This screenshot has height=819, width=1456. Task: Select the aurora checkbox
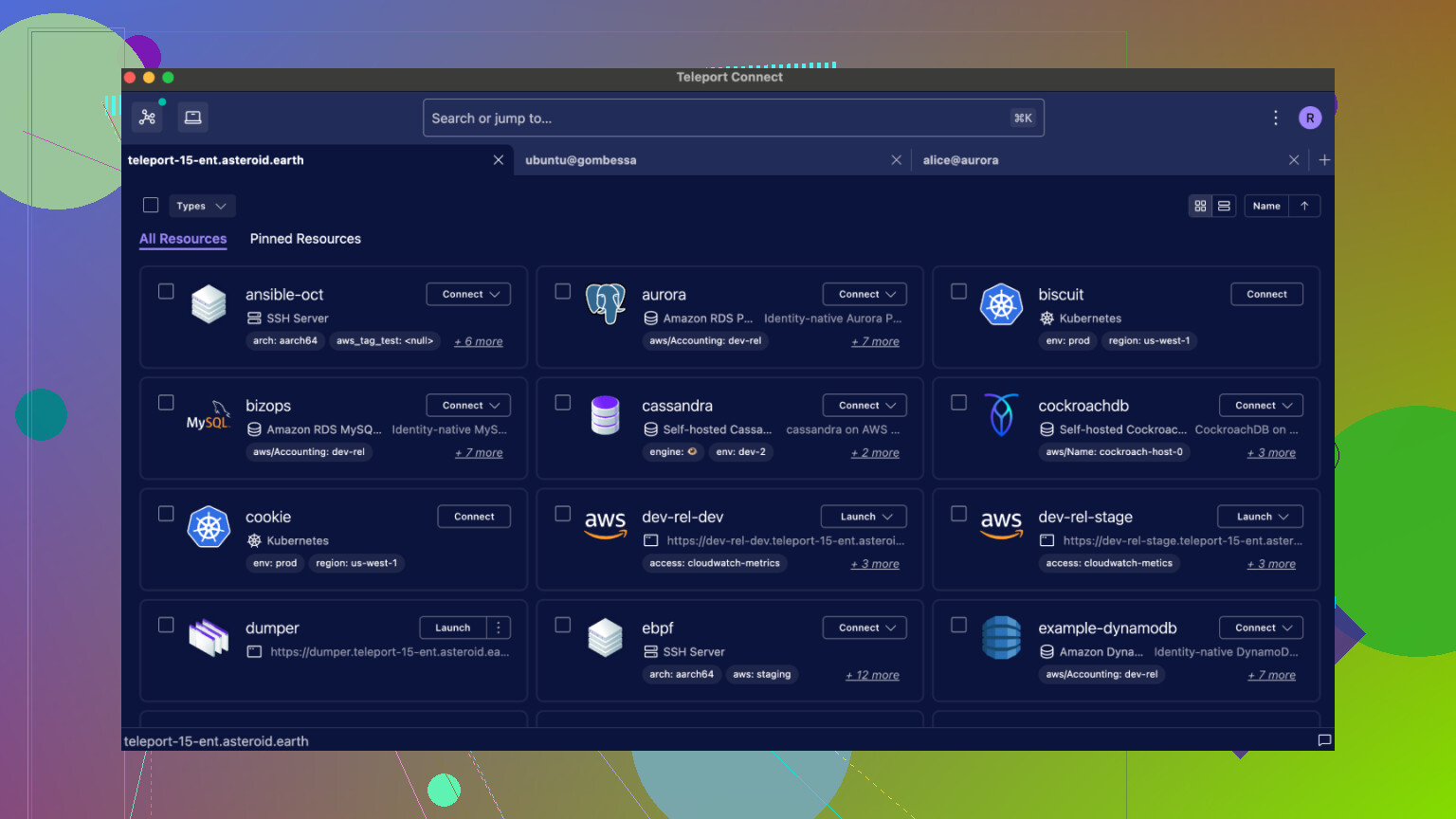[x=562, y=291]
